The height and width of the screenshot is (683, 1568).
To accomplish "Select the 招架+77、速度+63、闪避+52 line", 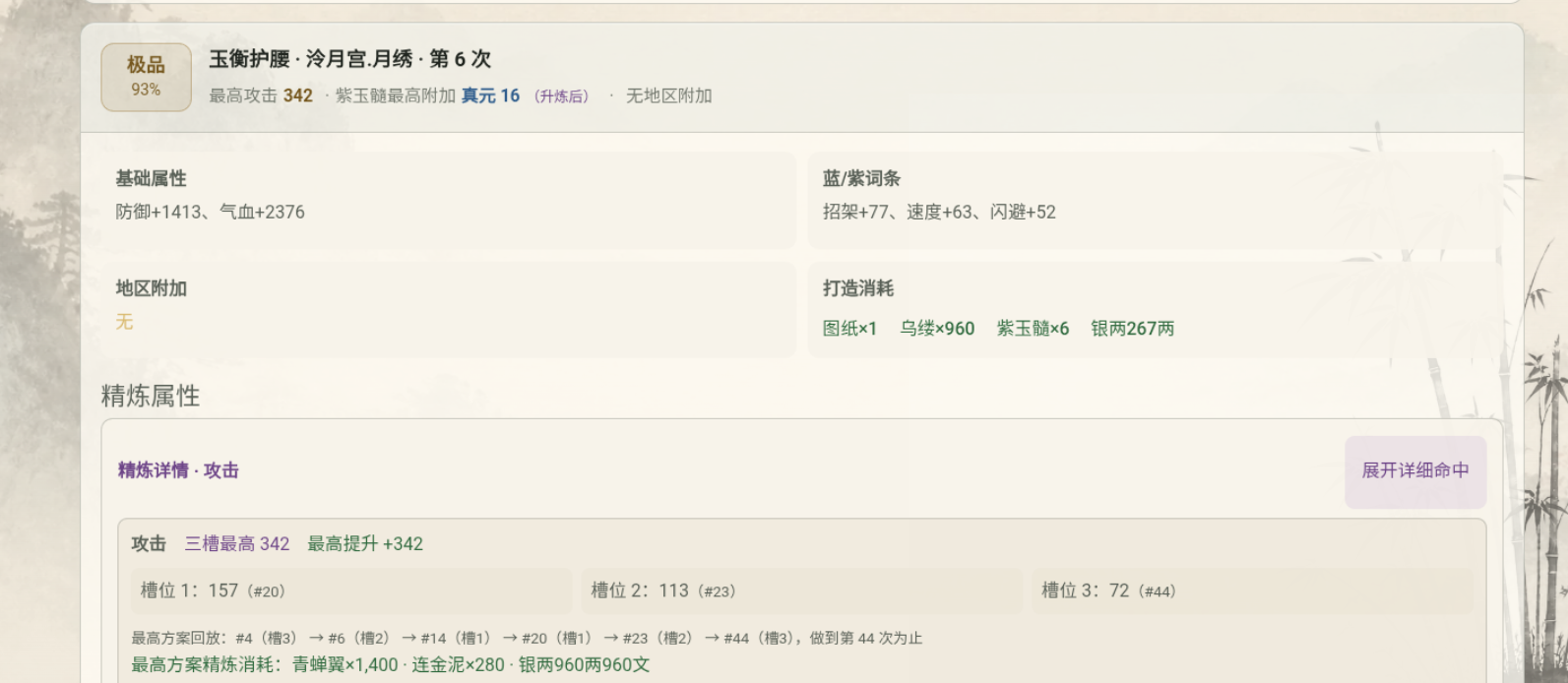I will [x=939, y=213].
